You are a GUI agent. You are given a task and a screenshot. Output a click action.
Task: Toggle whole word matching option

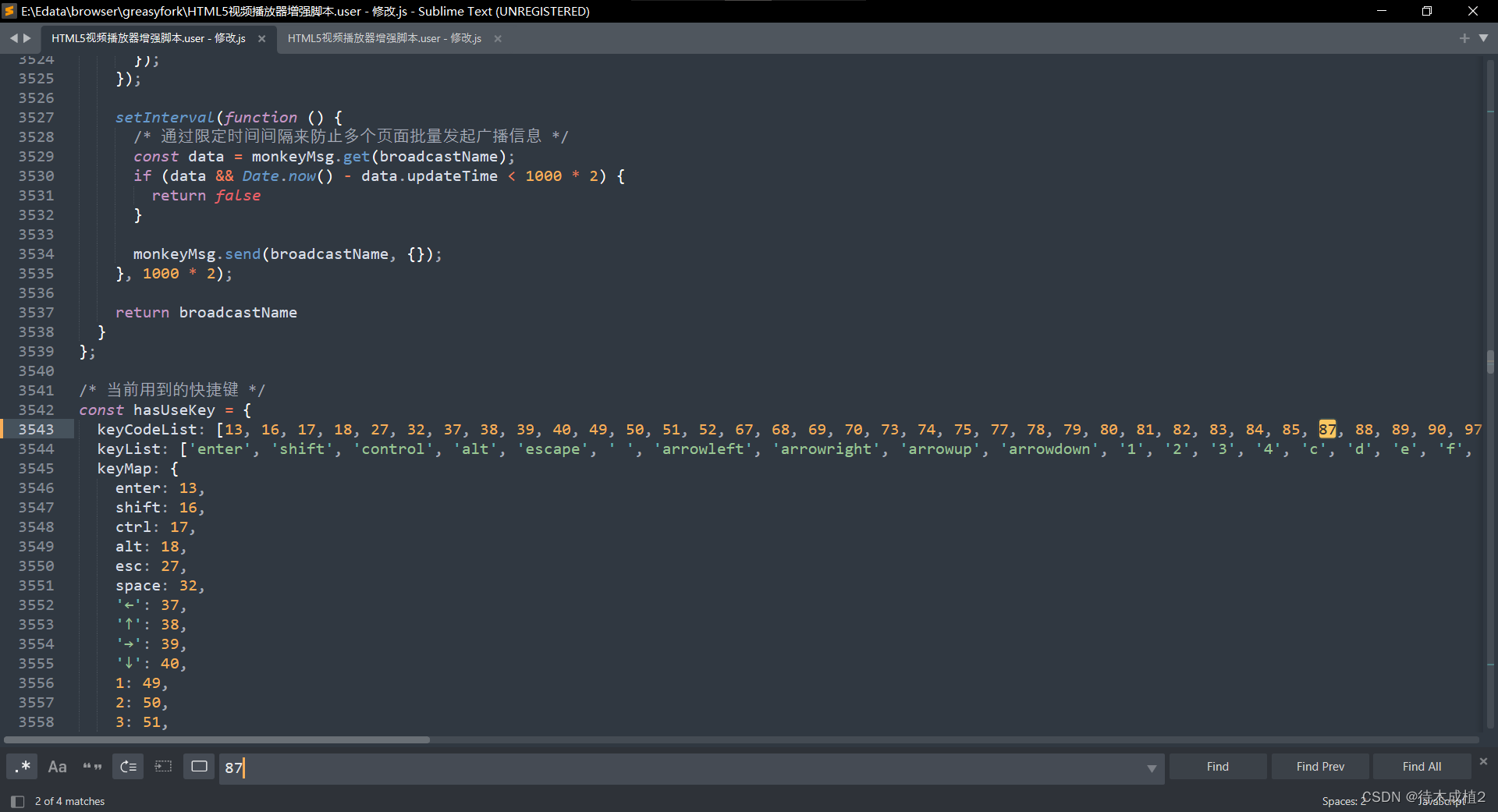[92, 767]
